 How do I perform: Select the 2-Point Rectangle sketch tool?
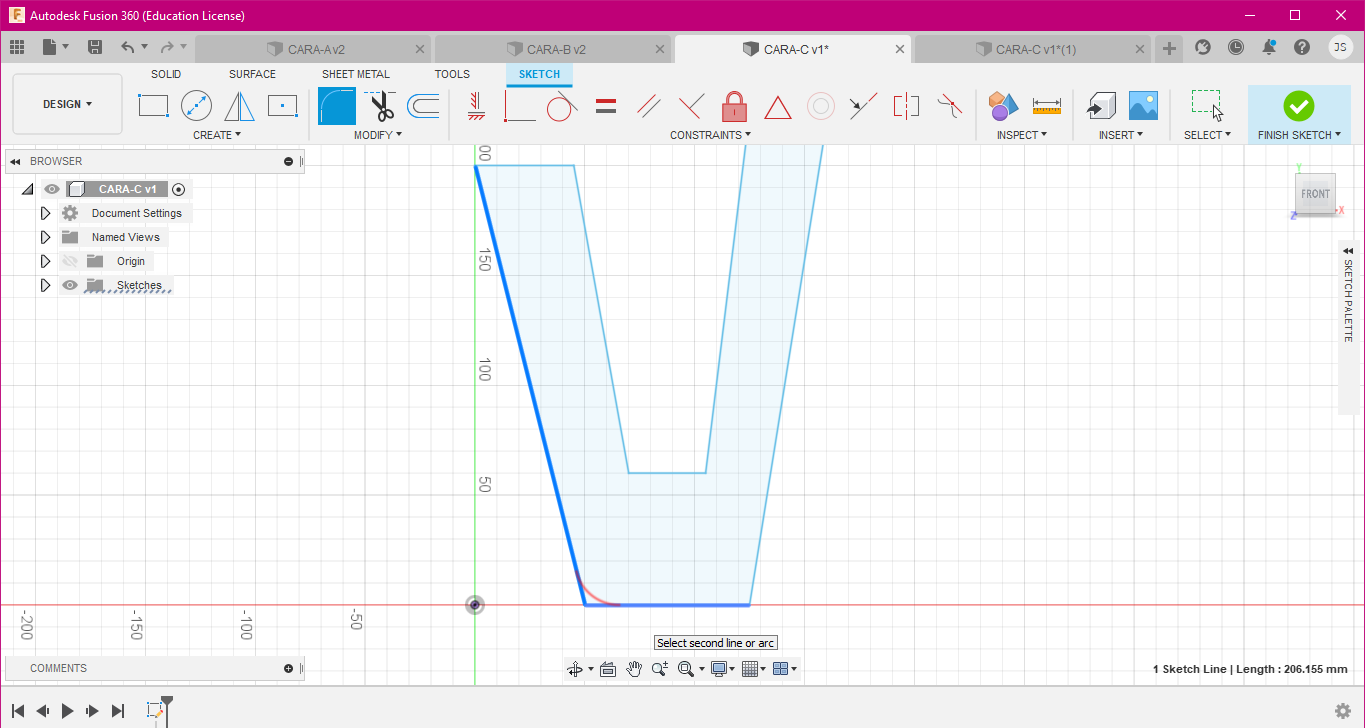coord(153,105)
